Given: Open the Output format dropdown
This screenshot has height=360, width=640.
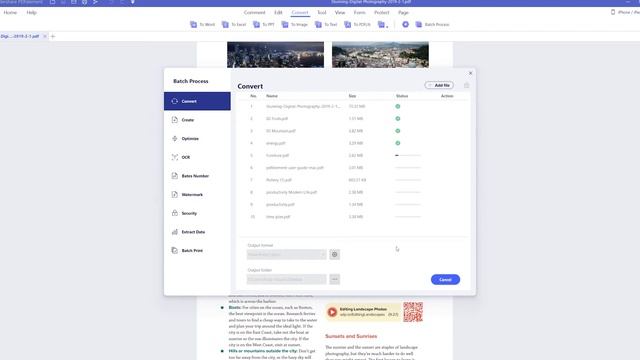Looking at the screenshot, I should (287, 254).
